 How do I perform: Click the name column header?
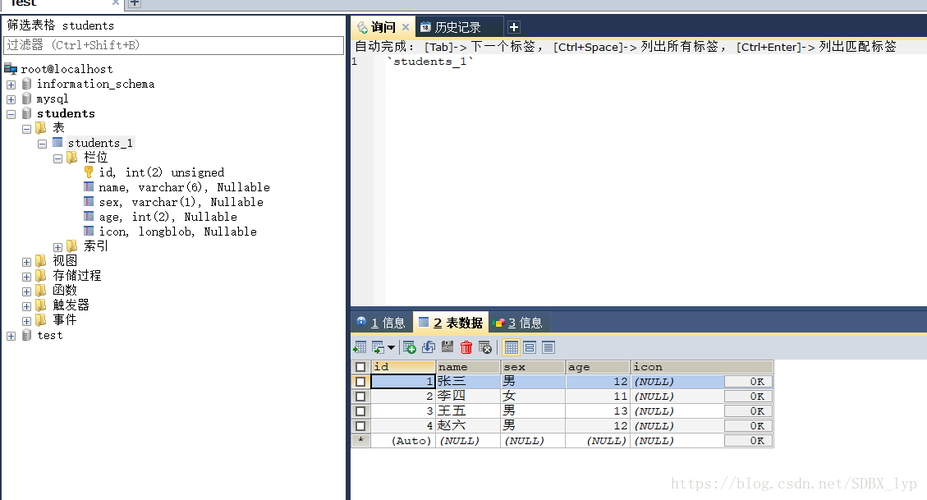point(468,367)
